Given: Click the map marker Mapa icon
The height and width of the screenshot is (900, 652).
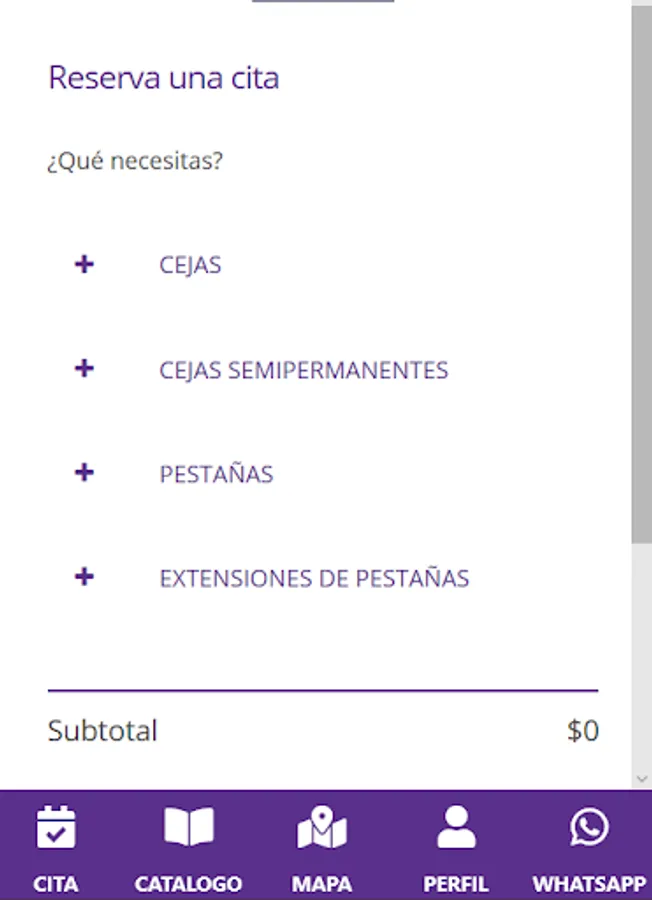Looking at the screenshot, I should coord(322,827).
